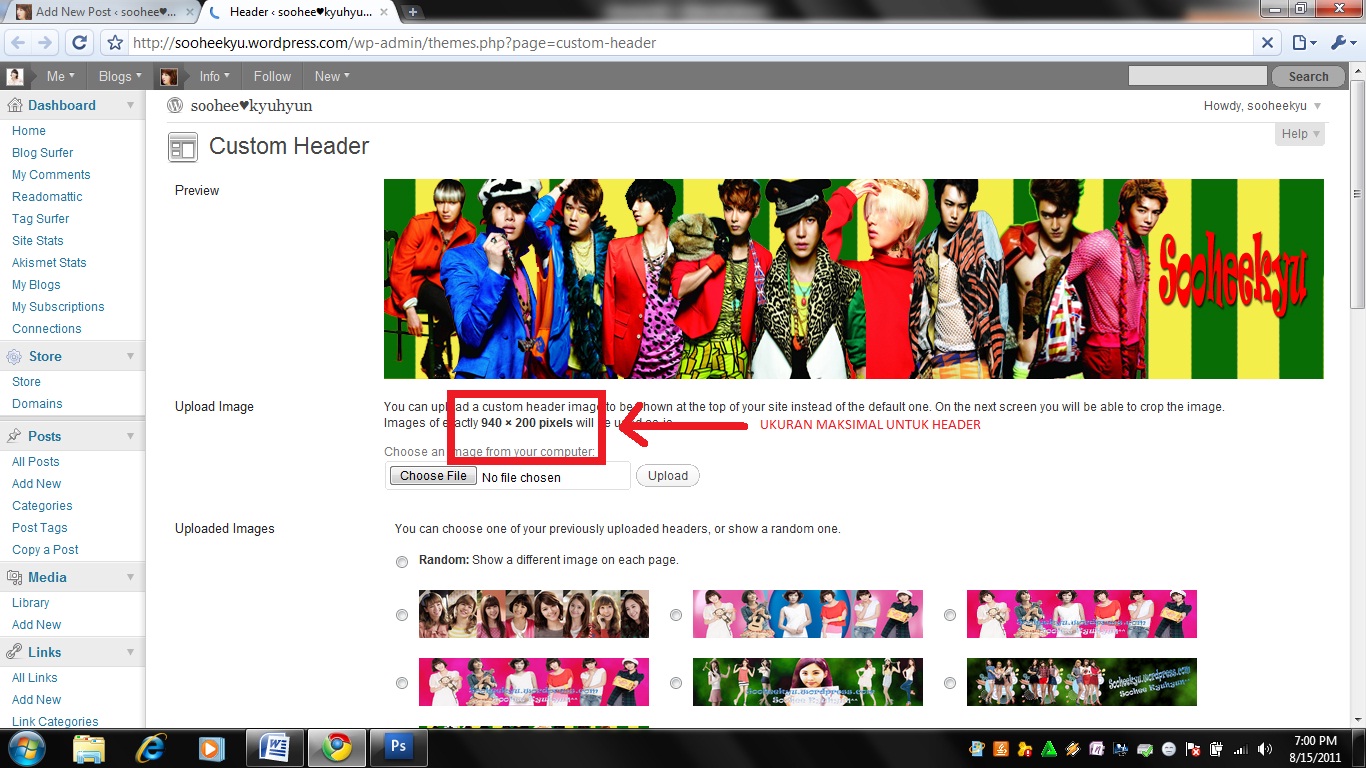The height and width of the screenshot is (768, 1366).
Task: Click the Links chain icon in the sidebar
Action: (14, 652)
